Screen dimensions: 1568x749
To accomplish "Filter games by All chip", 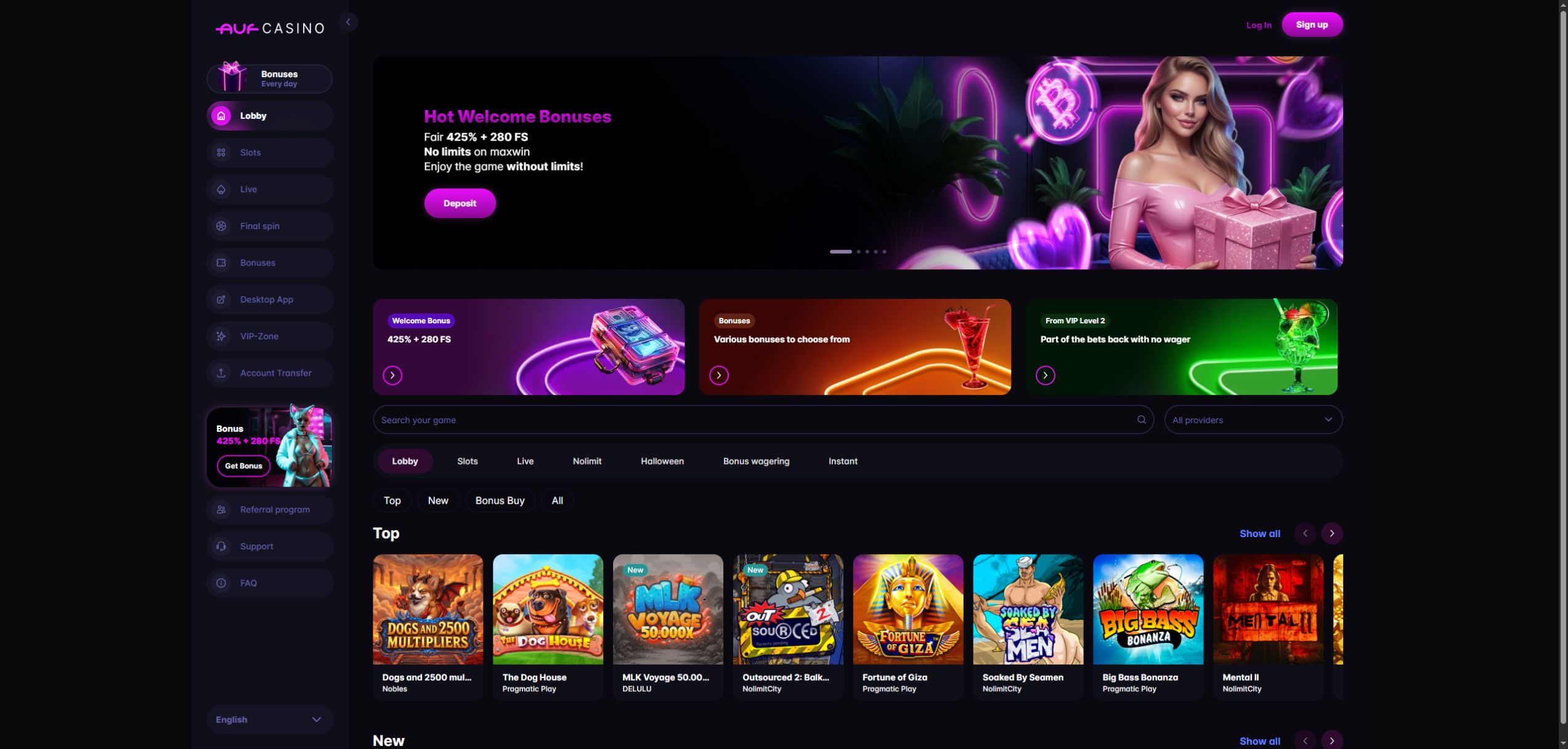I will [x=557, y=501].
